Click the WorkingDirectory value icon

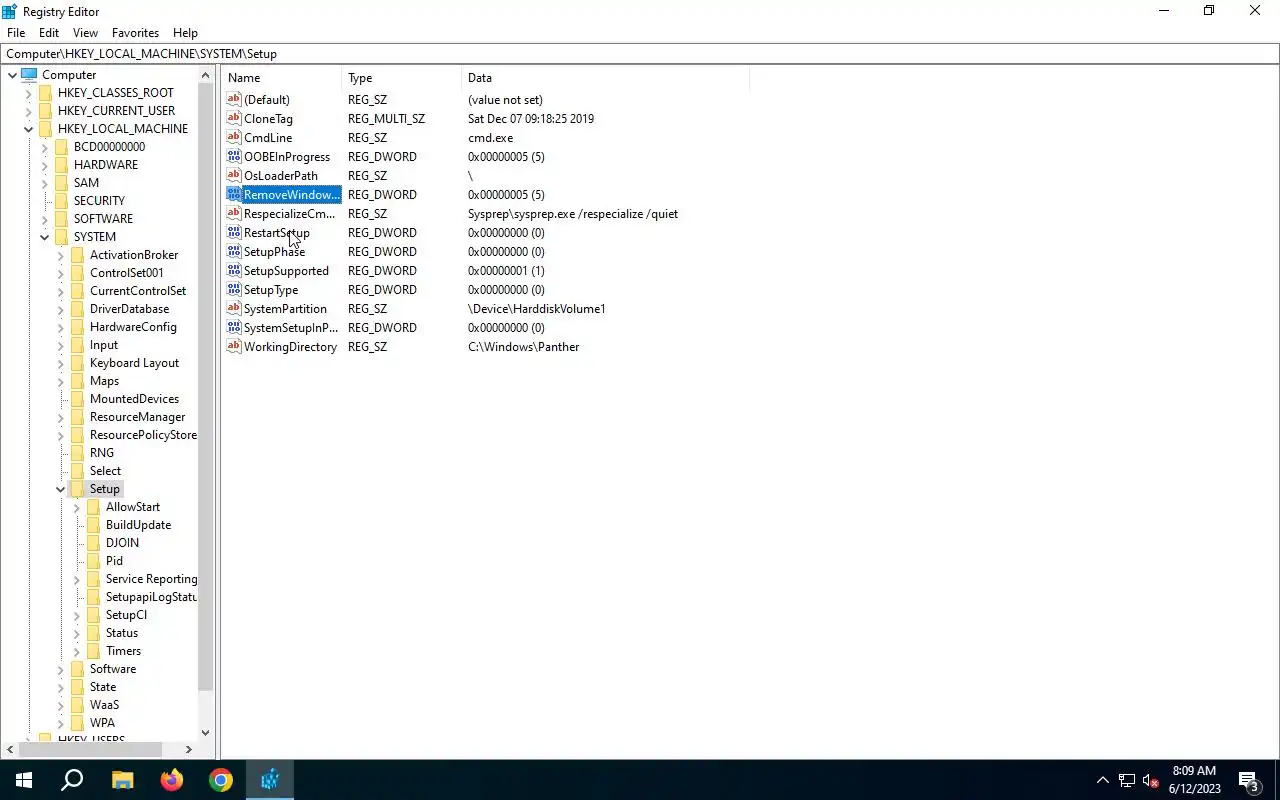click(x=234, y=346)
